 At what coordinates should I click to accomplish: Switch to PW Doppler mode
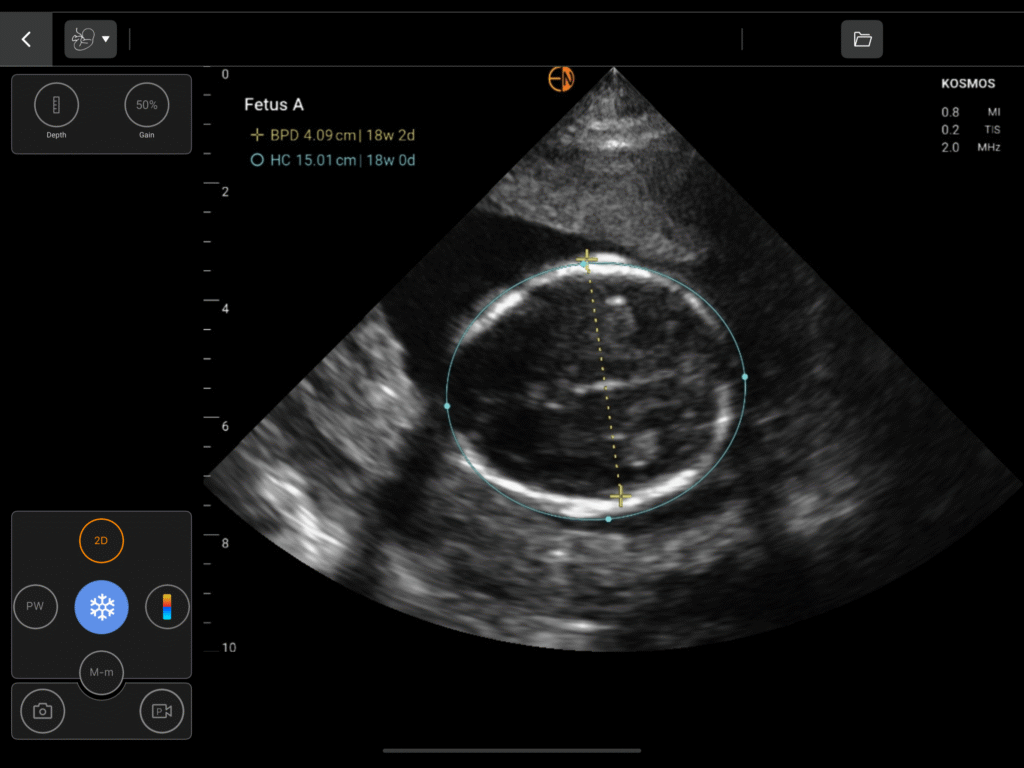coord(35,607)
